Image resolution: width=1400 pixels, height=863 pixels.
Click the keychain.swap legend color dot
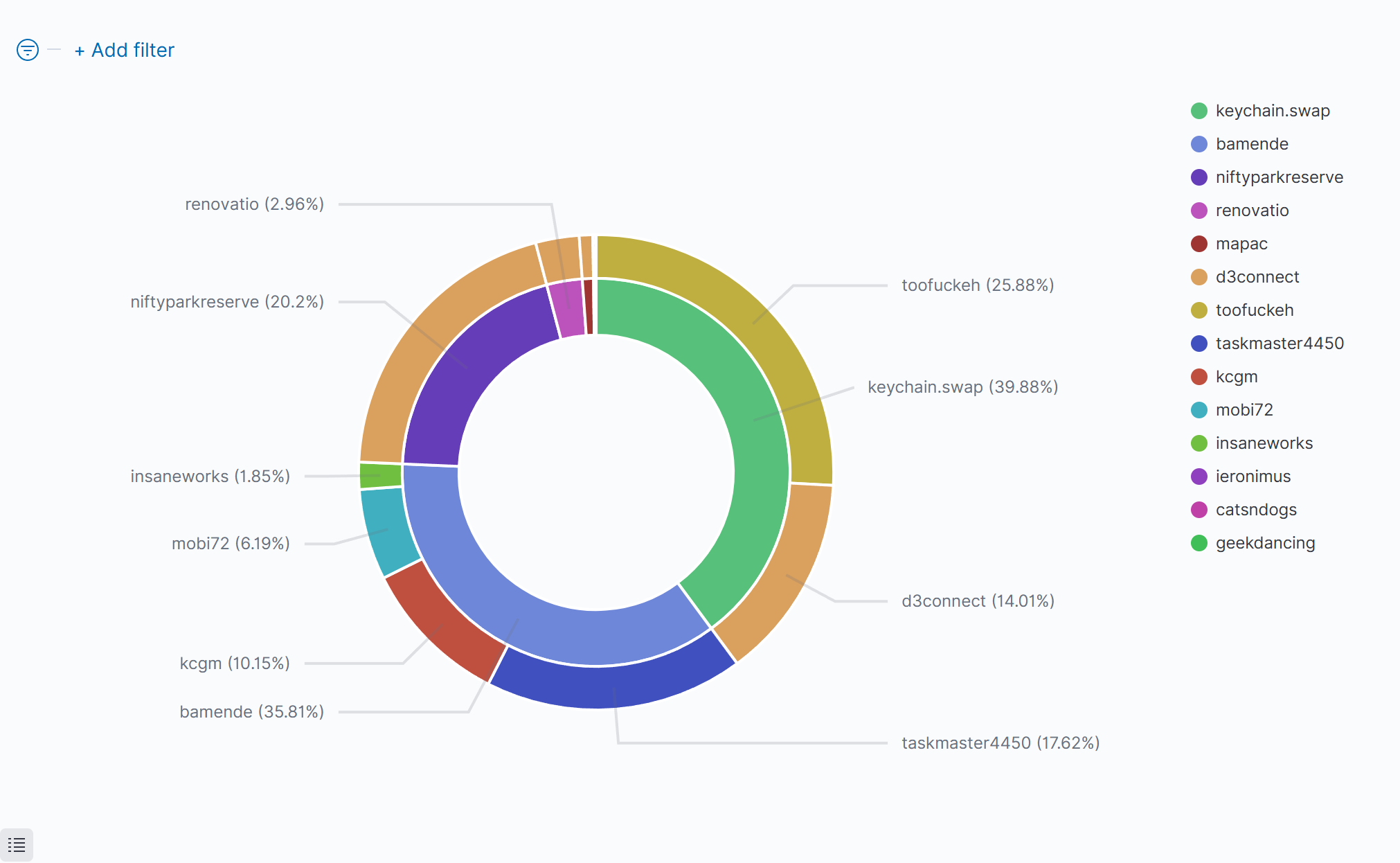coord(1199,111)
